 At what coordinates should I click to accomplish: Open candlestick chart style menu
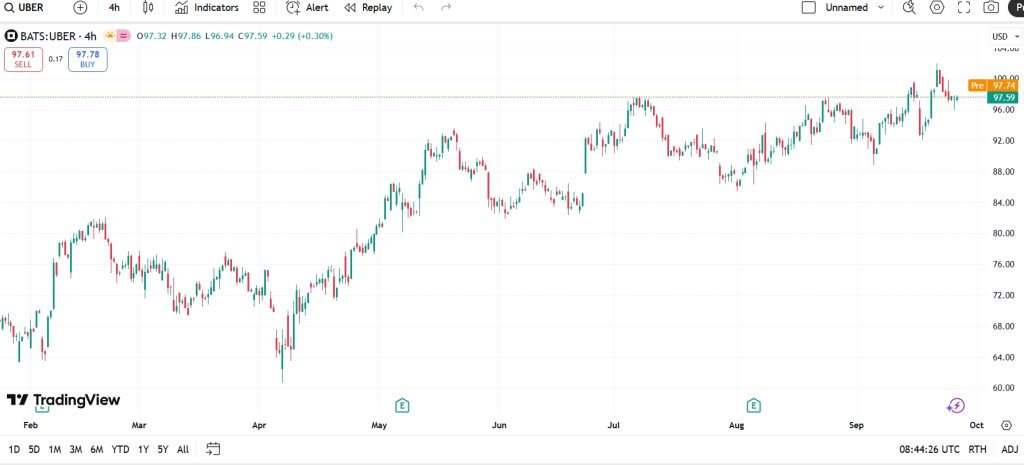click(x=148, y=8)
